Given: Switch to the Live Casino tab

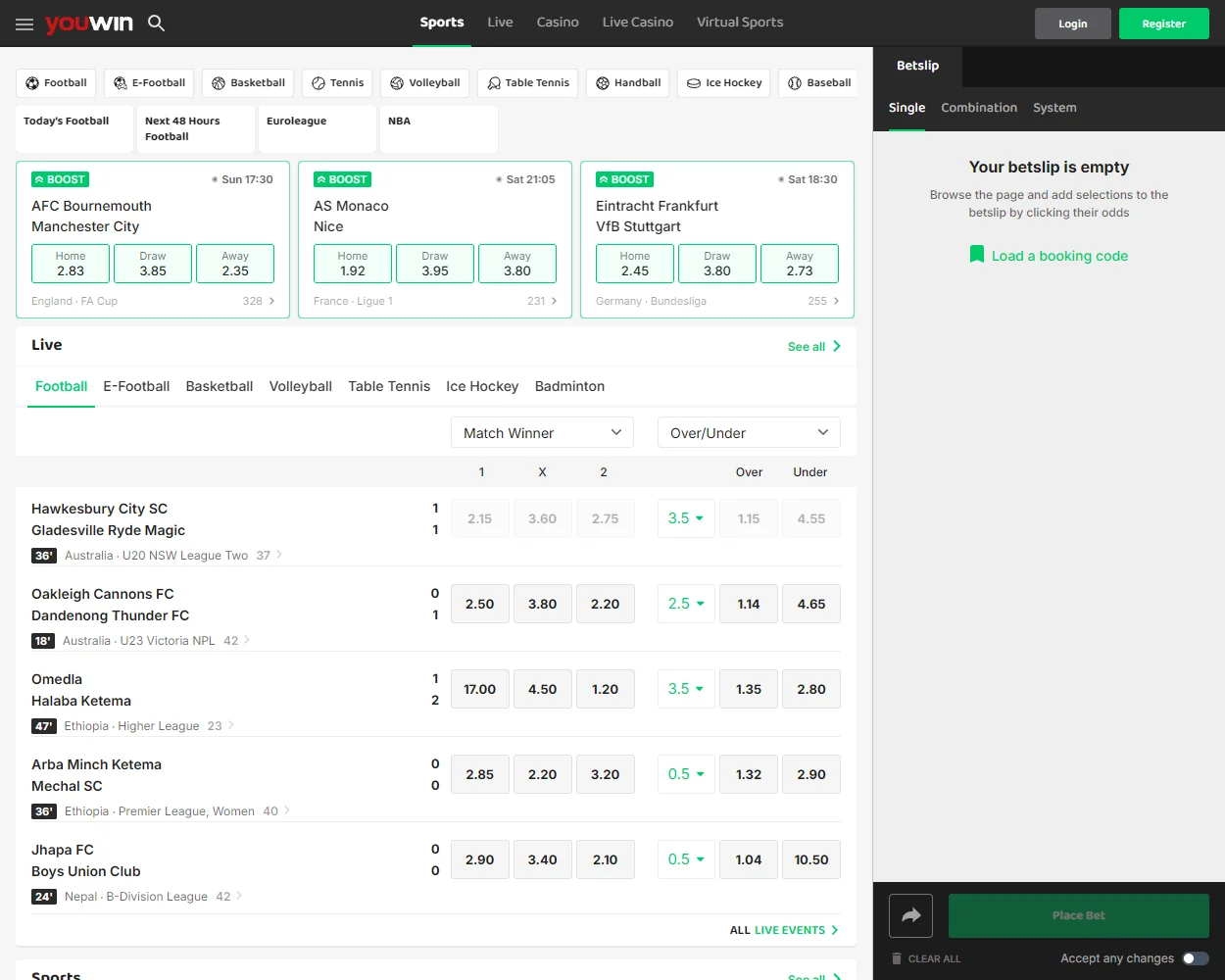Looking at the screenshot, I should [637, 23].
